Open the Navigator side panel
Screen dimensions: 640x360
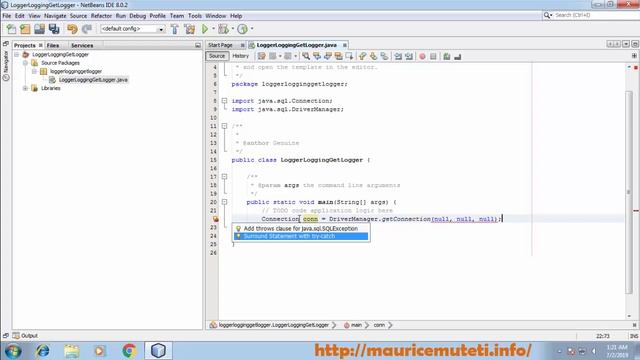6,66
